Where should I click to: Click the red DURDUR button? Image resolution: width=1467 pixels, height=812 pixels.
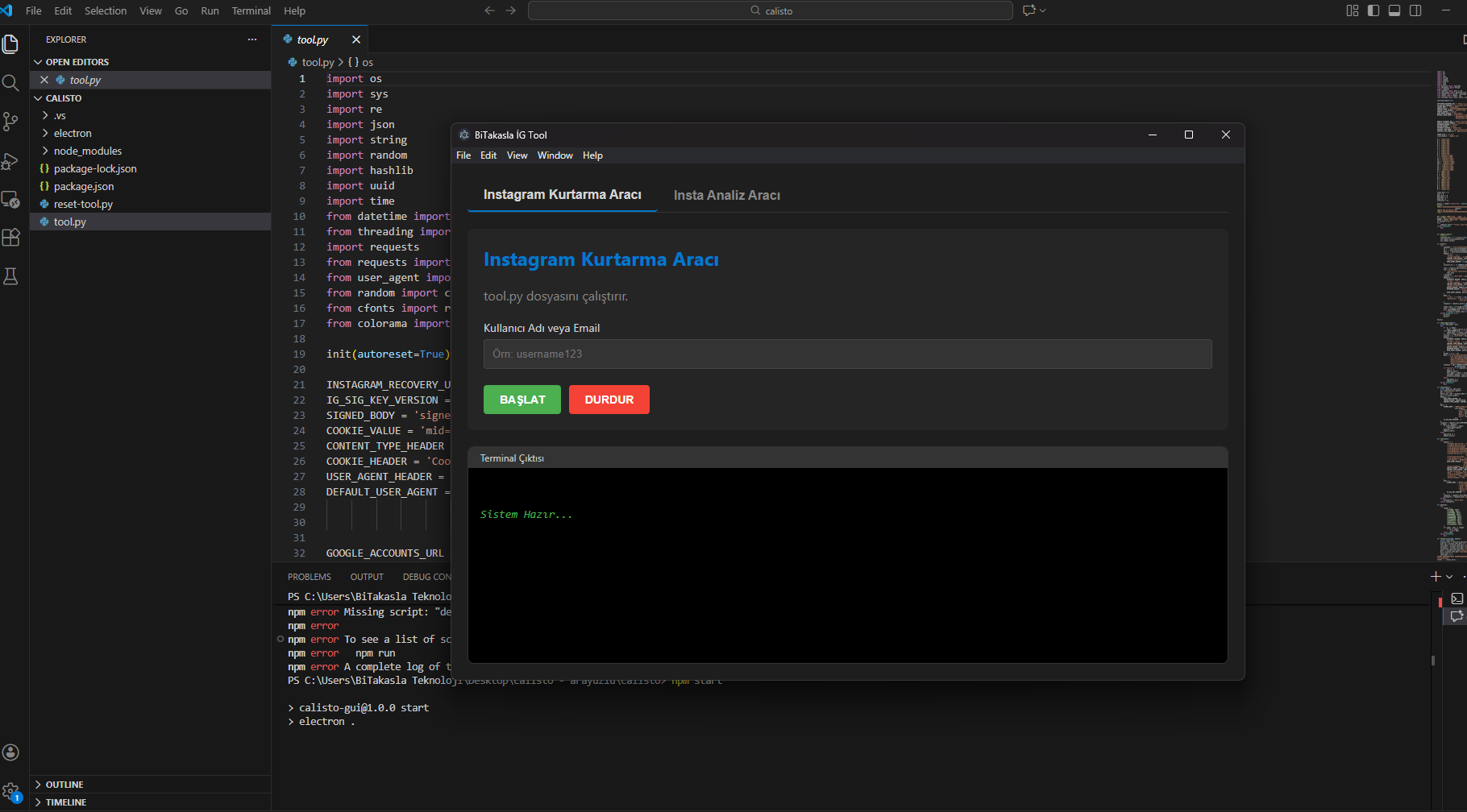click(609, 400)
